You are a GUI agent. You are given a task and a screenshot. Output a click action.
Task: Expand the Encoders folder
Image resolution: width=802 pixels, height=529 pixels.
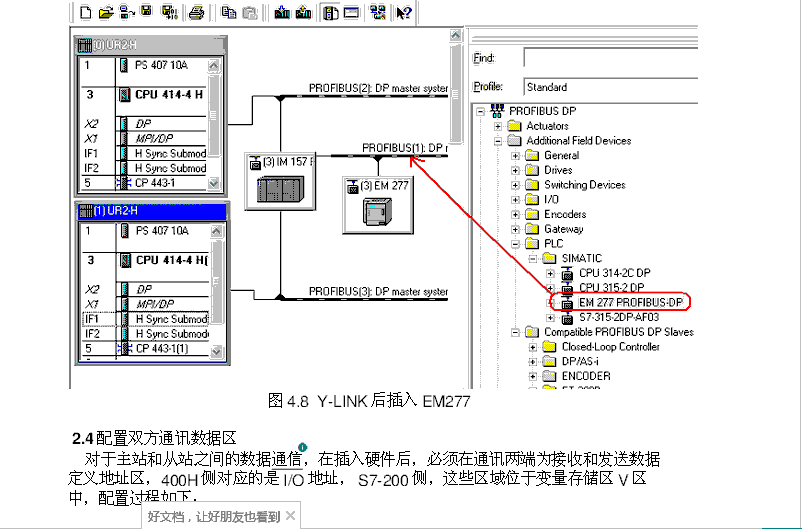click(515, 214)
